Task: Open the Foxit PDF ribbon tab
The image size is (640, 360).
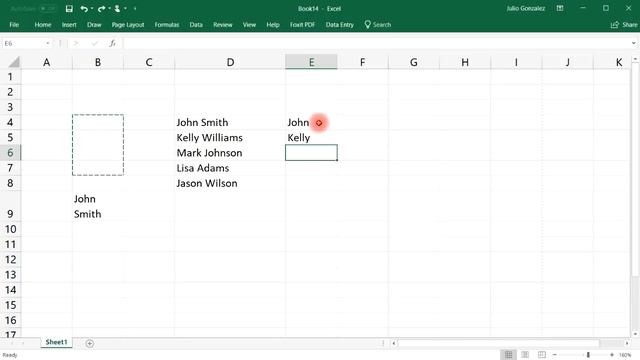Action: coord(302,24)
